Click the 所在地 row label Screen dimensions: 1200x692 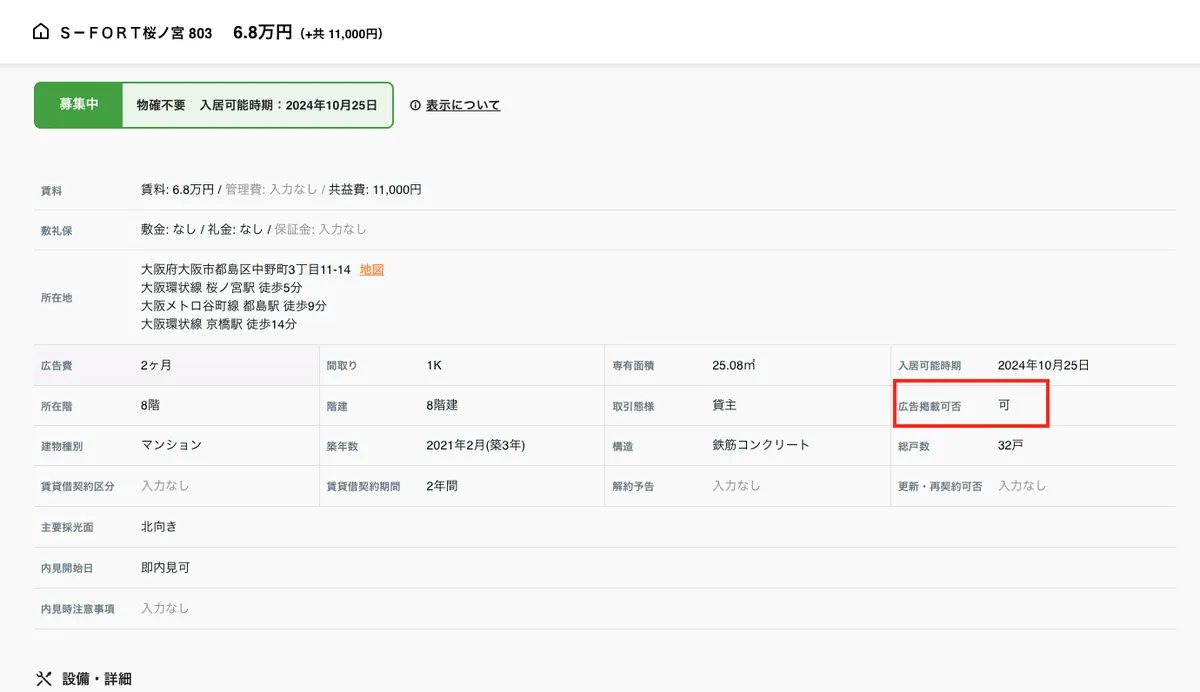tap(57, 298)
